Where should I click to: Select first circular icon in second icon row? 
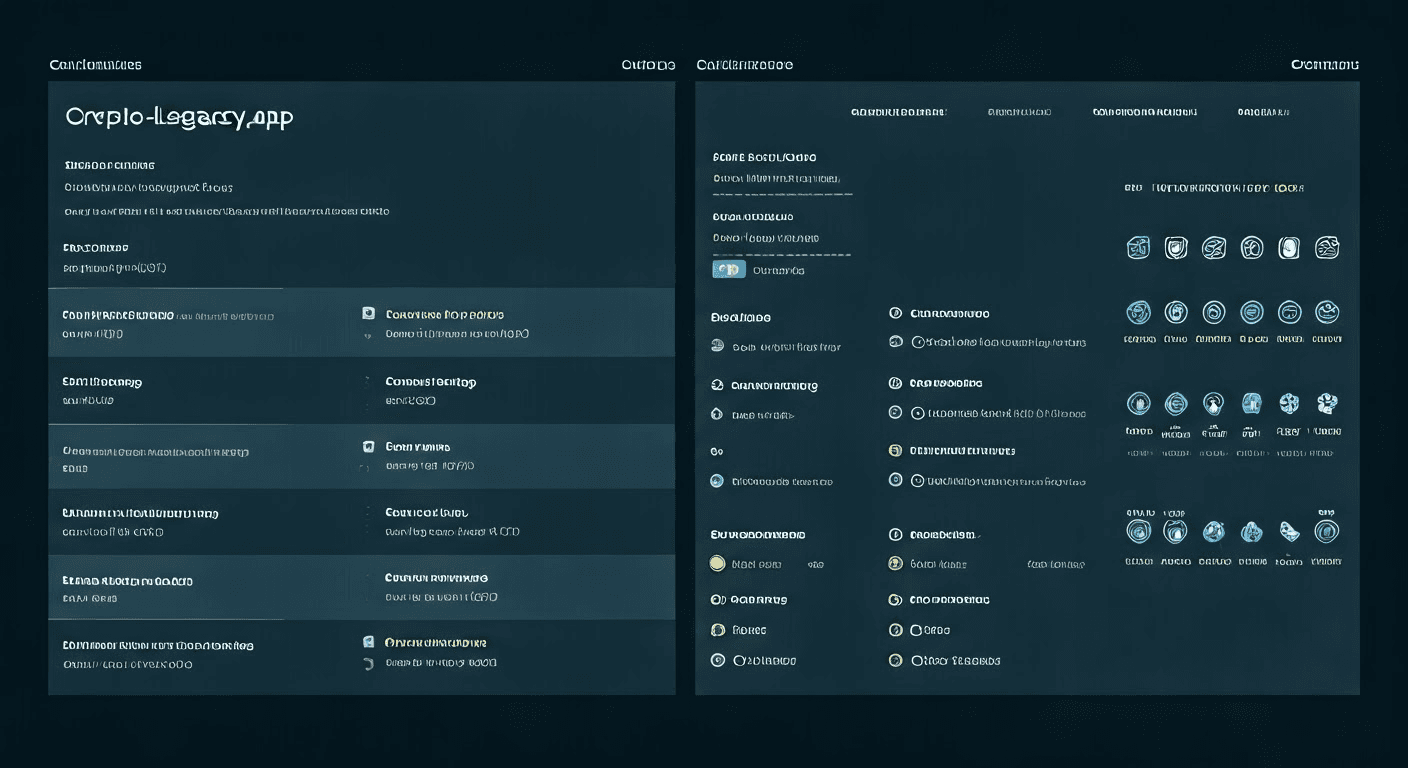click(1138, 313)
